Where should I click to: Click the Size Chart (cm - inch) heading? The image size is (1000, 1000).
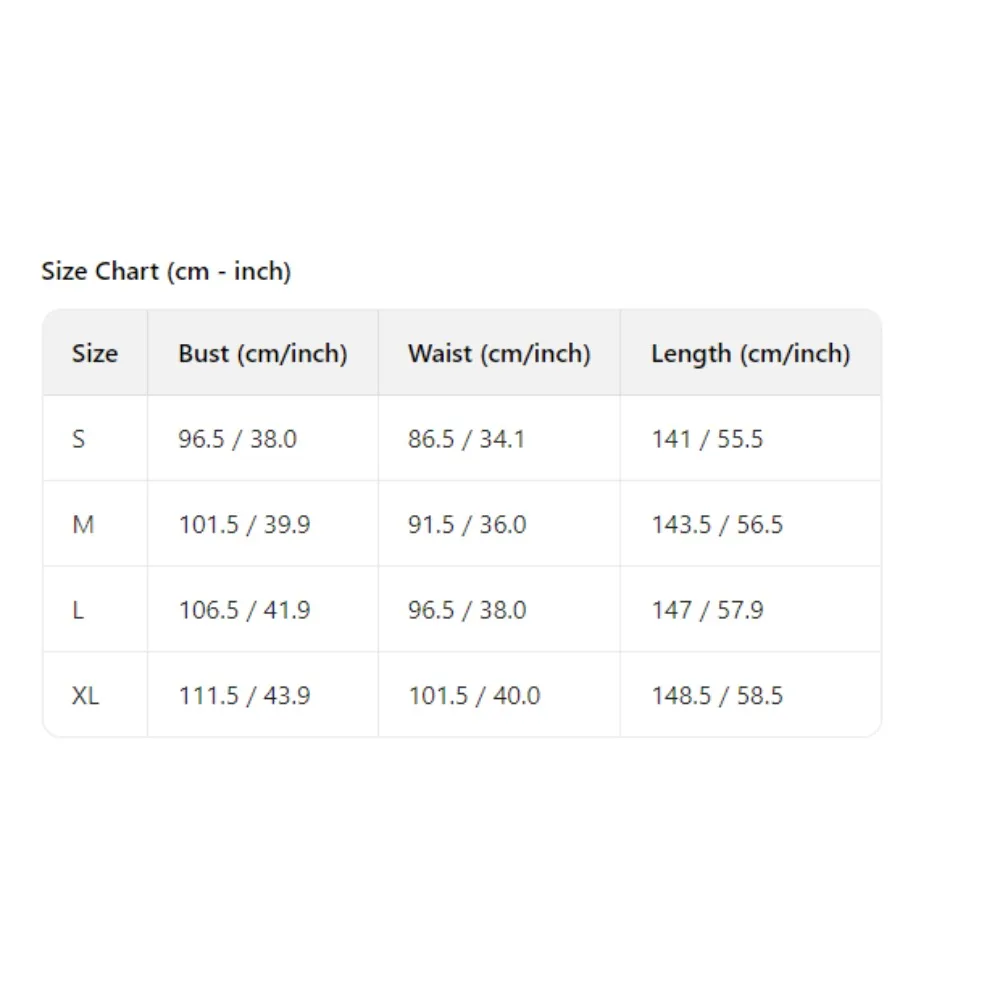point(166,271)
